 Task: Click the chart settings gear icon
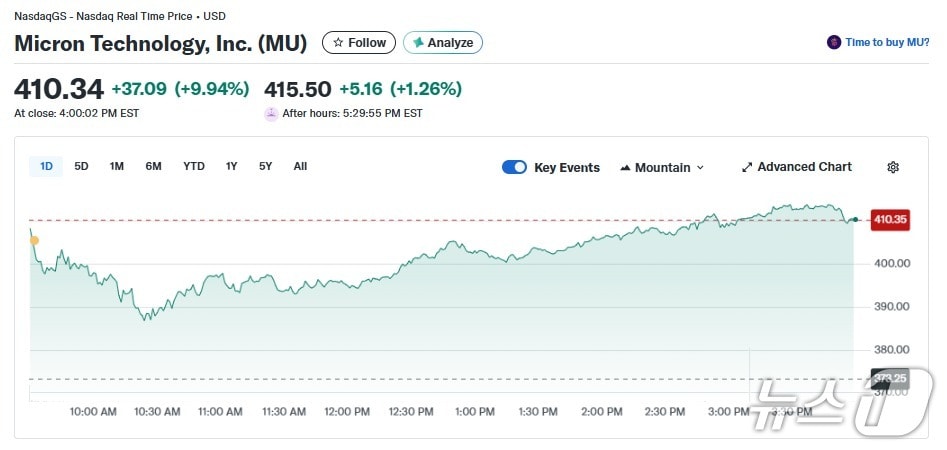(893, 167)
